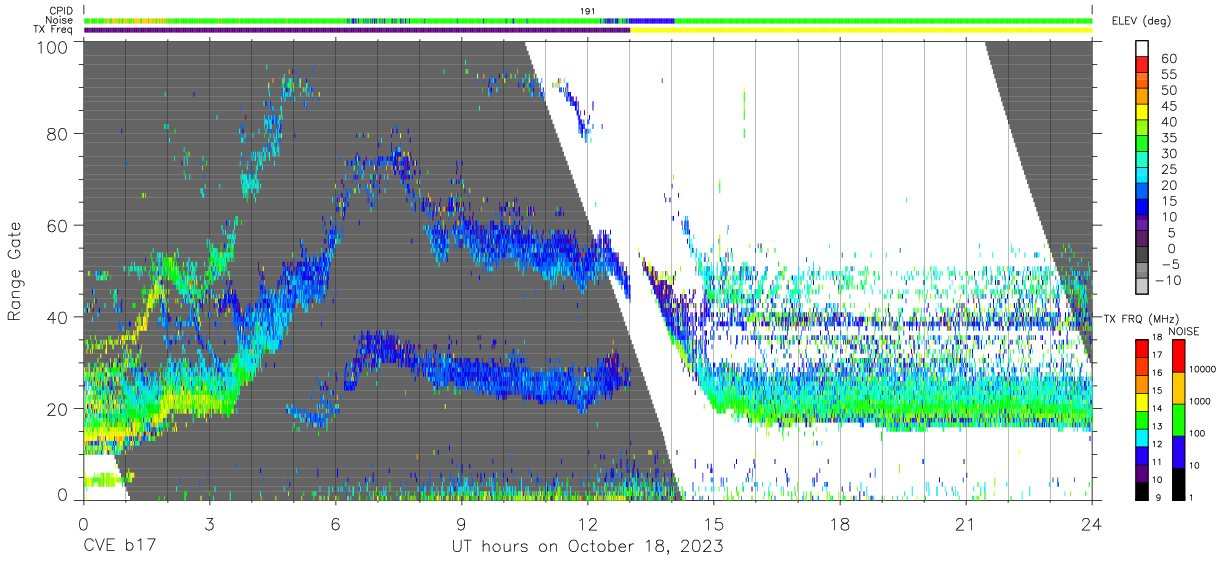The image size is (1228, 567).
Task: Click x-axis tick label 15
Action: (x=714, y=523)
